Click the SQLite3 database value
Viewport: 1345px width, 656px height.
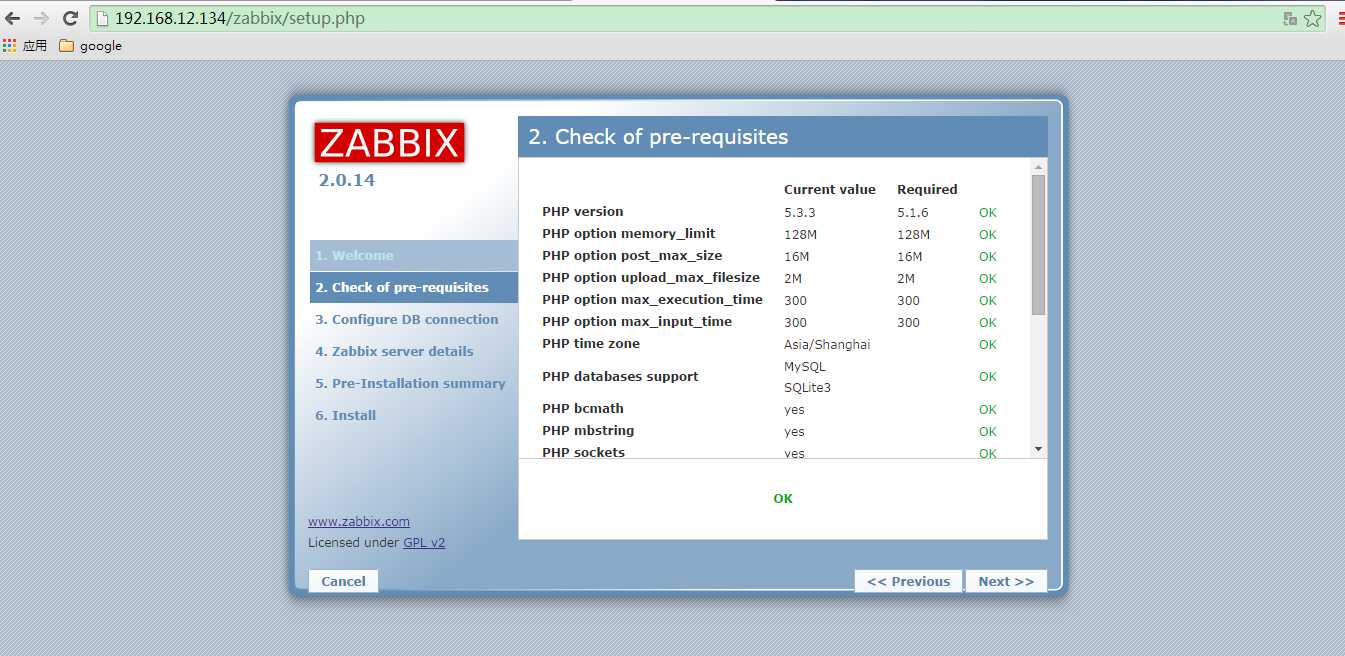click(x=808, y=388)
